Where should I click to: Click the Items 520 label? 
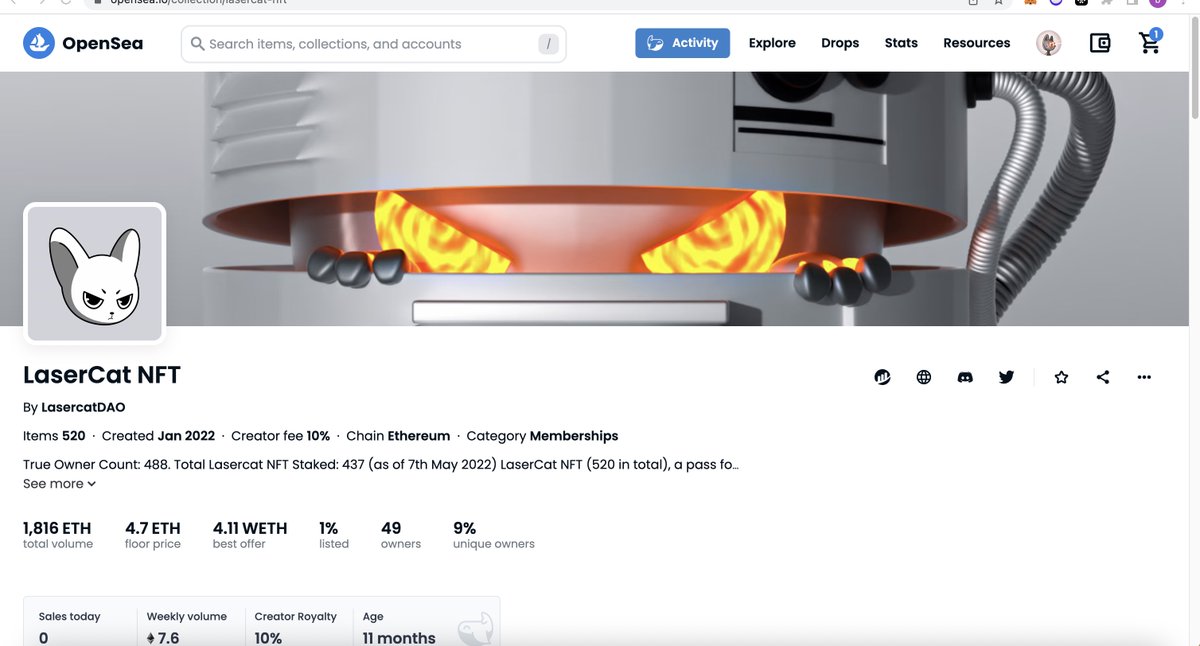(54, 436)
